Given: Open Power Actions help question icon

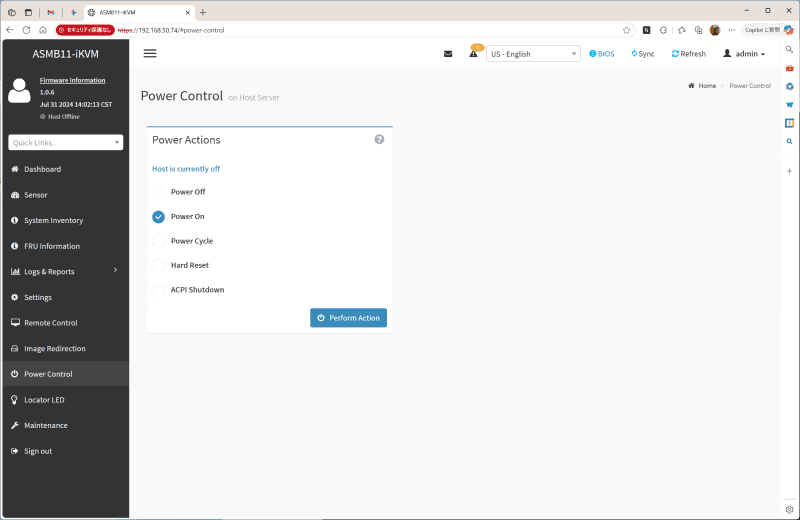Looking at the screenshot, I should (x=379, y=139).
